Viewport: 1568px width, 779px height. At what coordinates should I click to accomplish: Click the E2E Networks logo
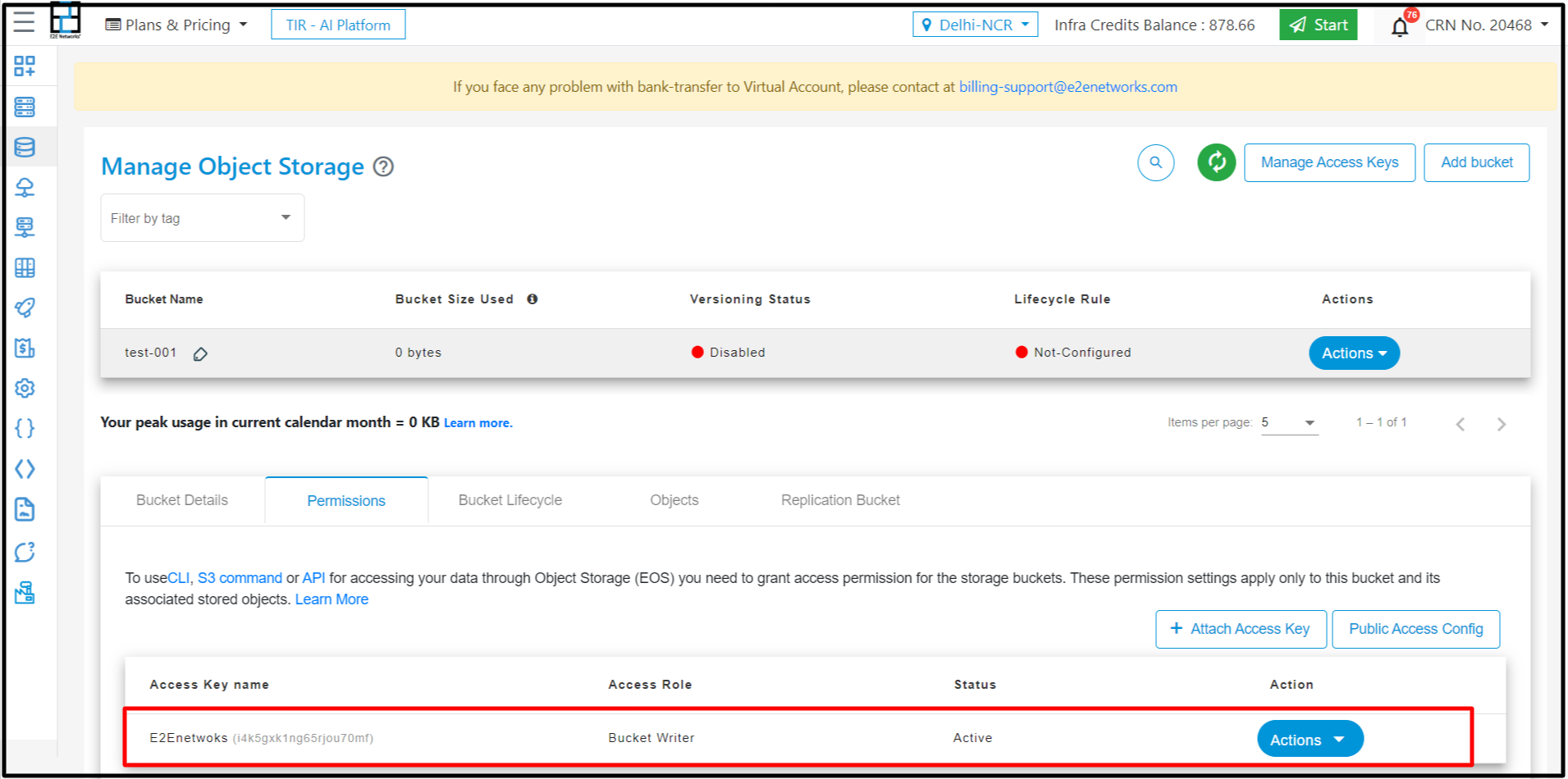click(x=65, y=20)
